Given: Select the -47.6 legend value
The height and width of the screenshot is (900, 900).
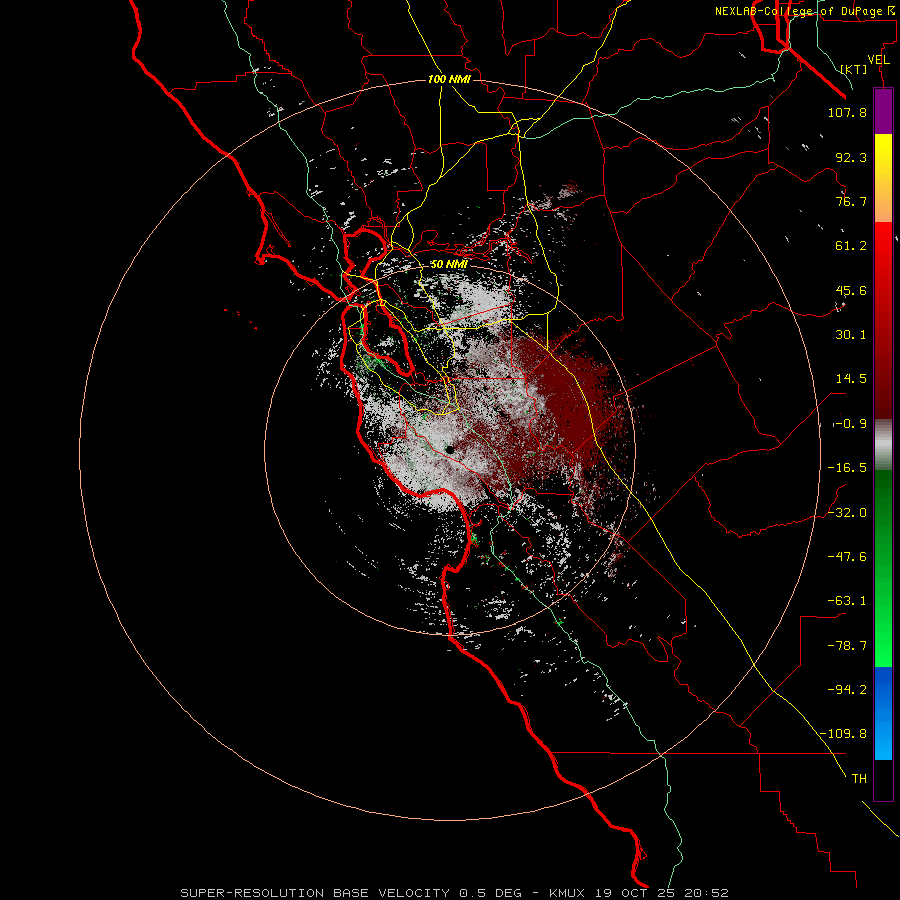Looking at the screenshot, I should 847,557.
